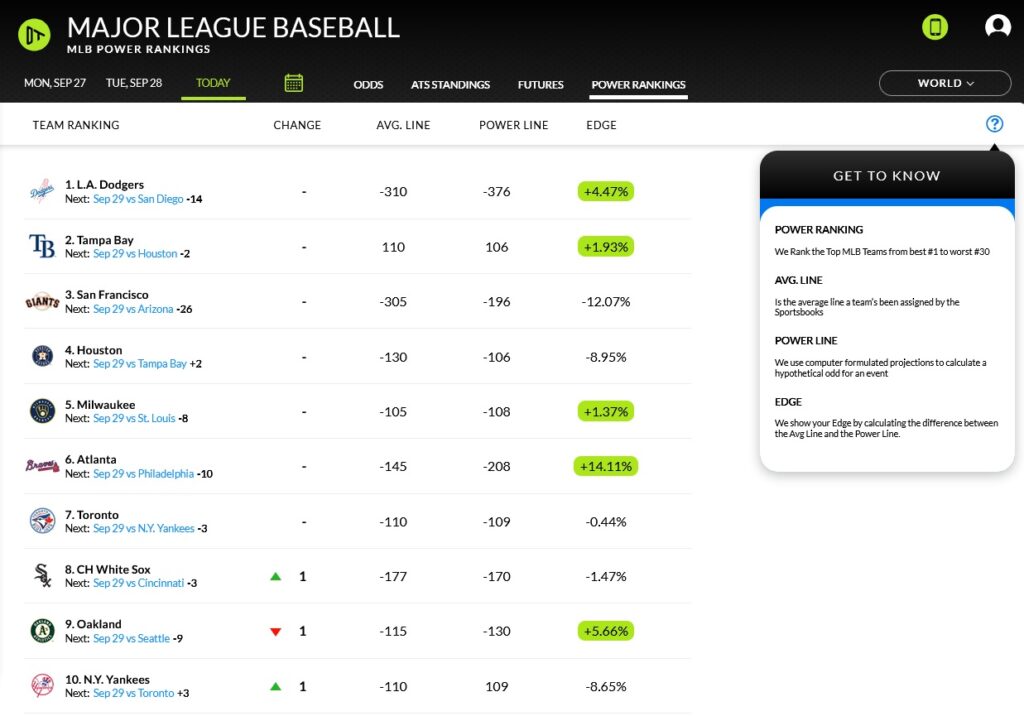Click the Oakland Athletics team logo
Viewport: 1024px width, 716px height.
[42, 630]
